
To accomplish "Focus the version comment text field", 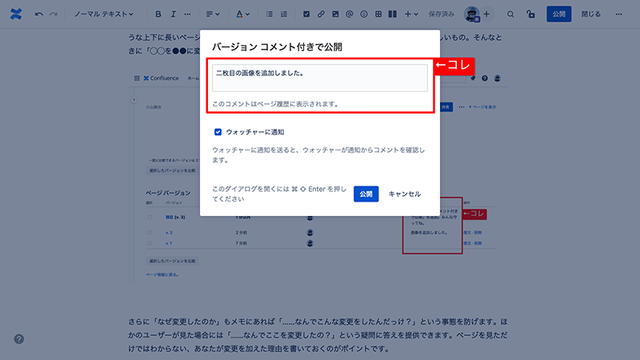I will (320, 78).
